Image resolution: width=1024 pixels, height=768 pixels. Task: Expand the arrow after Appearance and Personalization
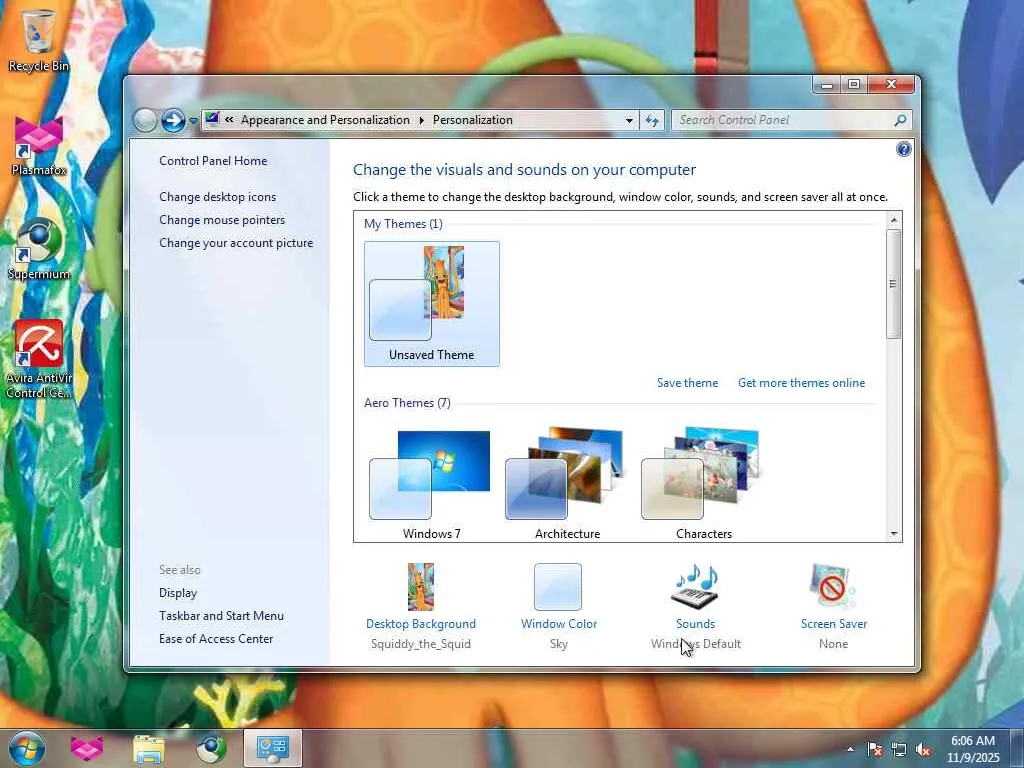[x=421, y=120]
